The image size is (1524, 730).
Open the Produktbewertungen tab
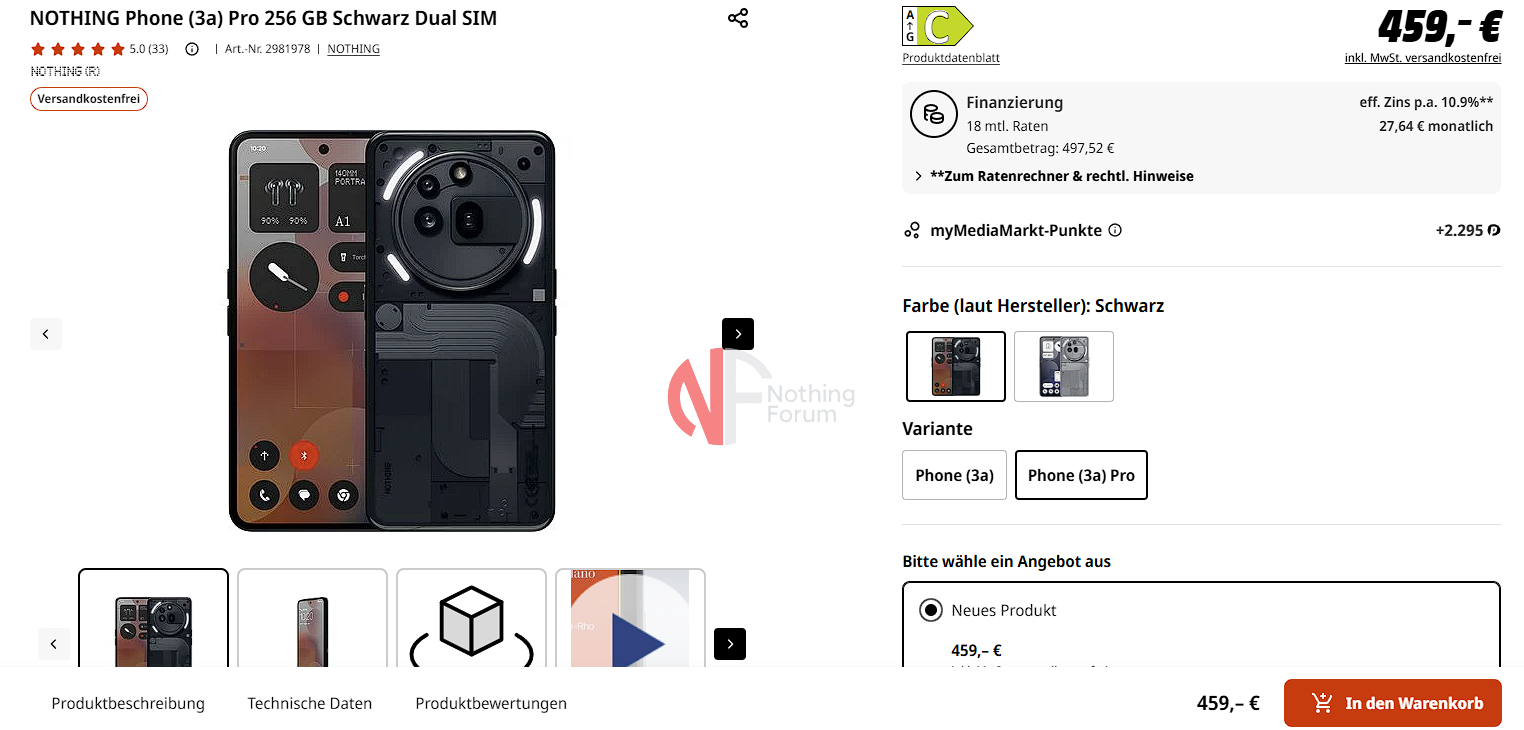coord(491,703)
